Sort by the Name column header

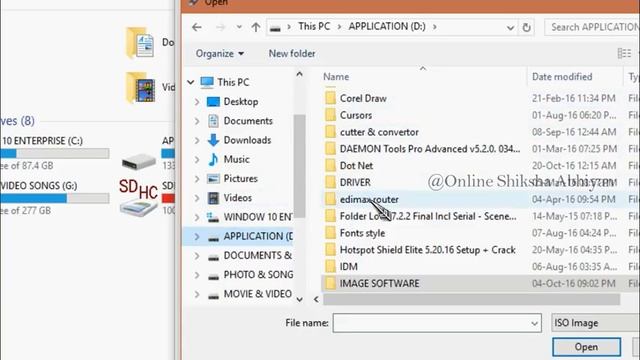click(x=336, y=77)
